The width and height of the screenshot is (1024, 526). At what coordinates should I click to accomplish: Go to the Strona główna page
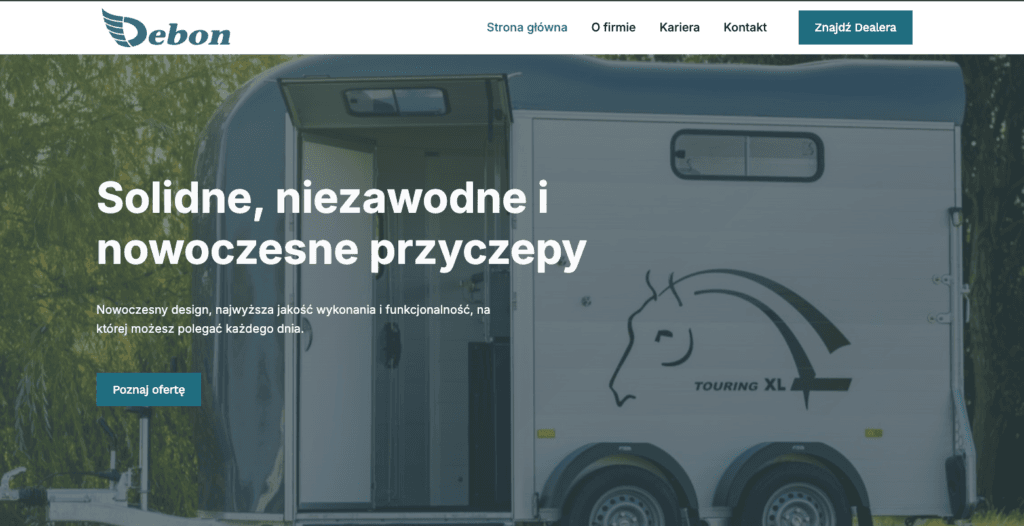coord(526,27)
